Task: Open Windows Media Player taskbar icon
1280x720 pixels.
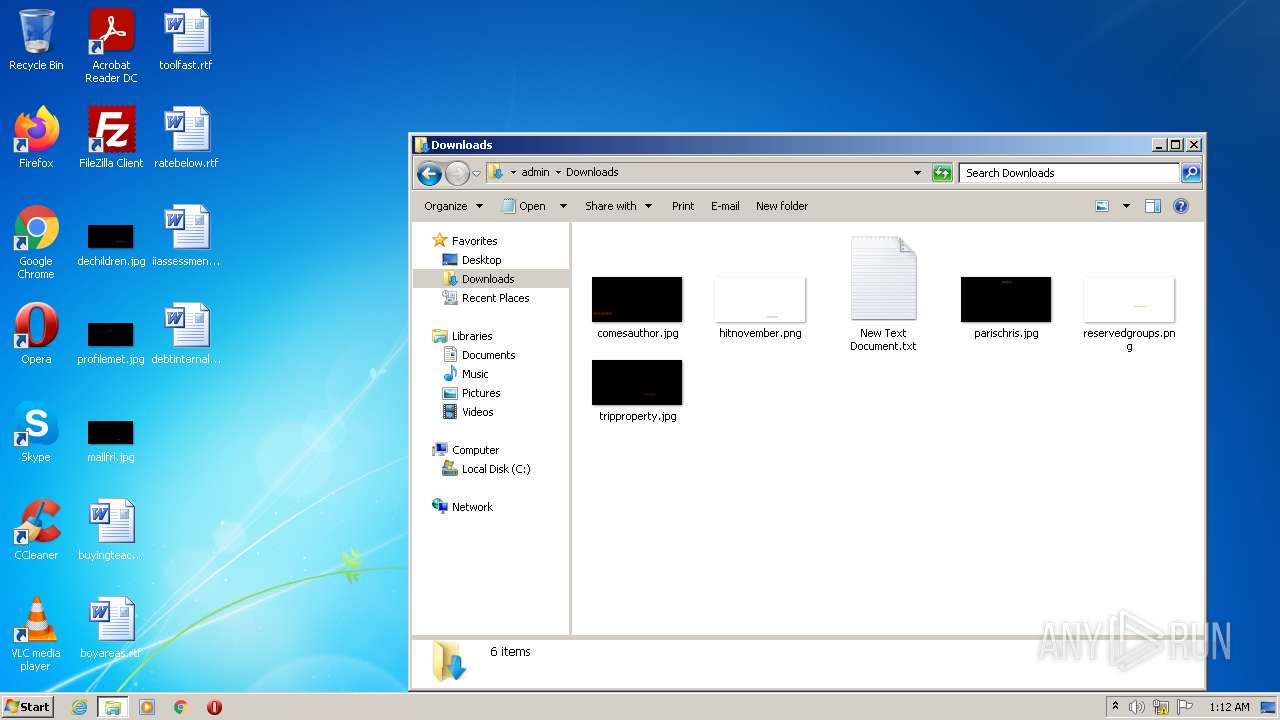Action: coord(147,707)
